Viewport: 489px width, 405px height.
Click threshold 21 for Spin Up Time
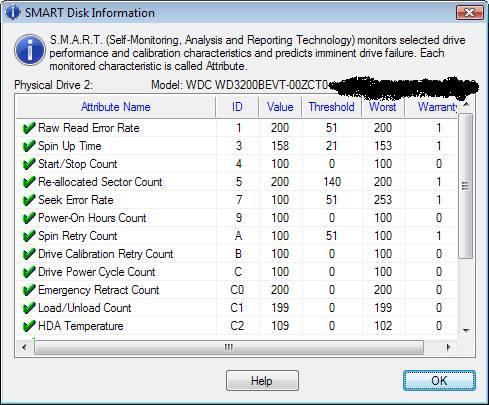click(331, 146)
